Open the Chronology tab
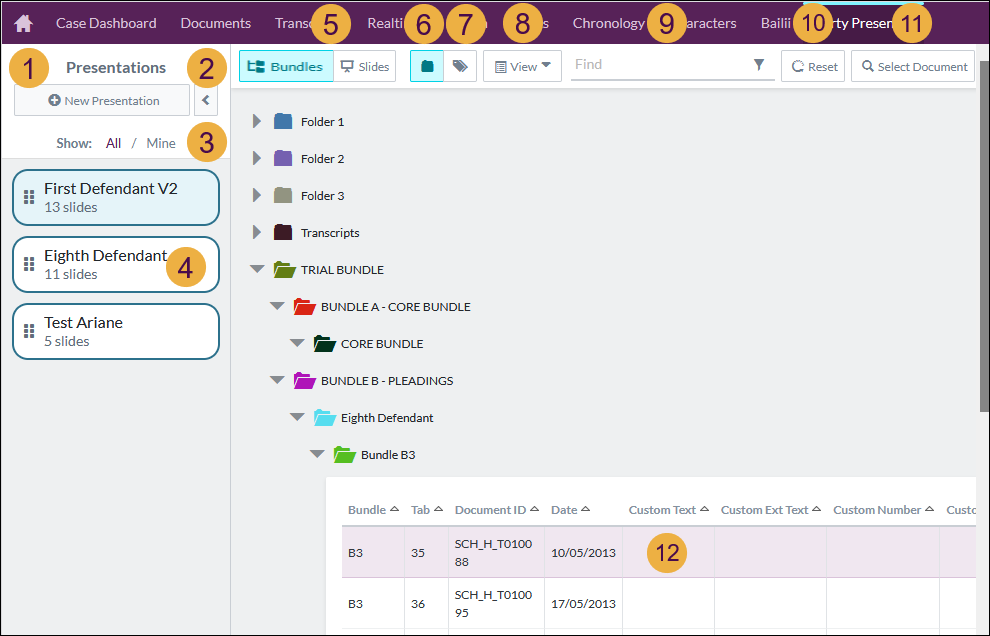990x636 pixels. (x=609, y=23)
